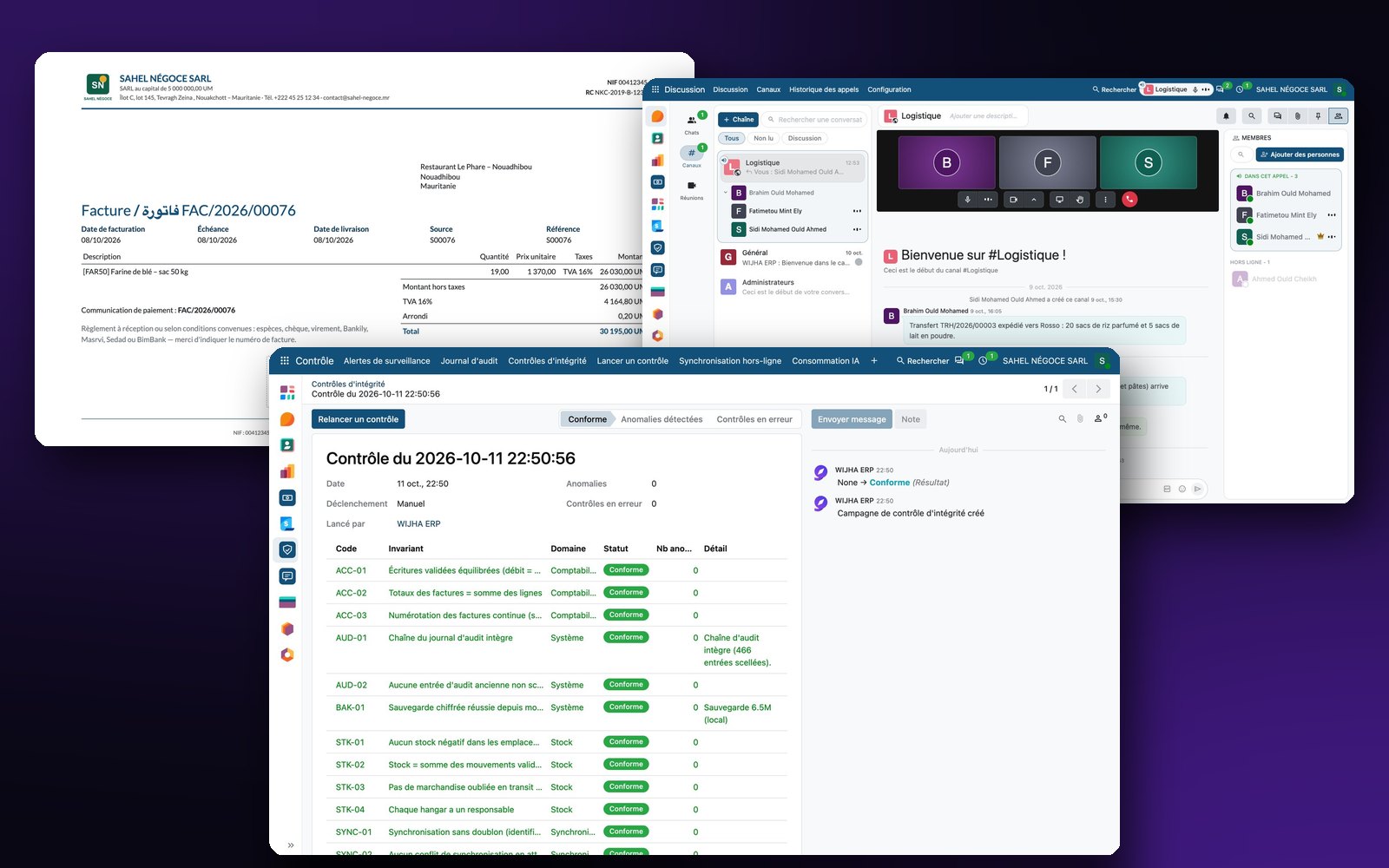Toggle the members list panel button

coord(1339,115)
